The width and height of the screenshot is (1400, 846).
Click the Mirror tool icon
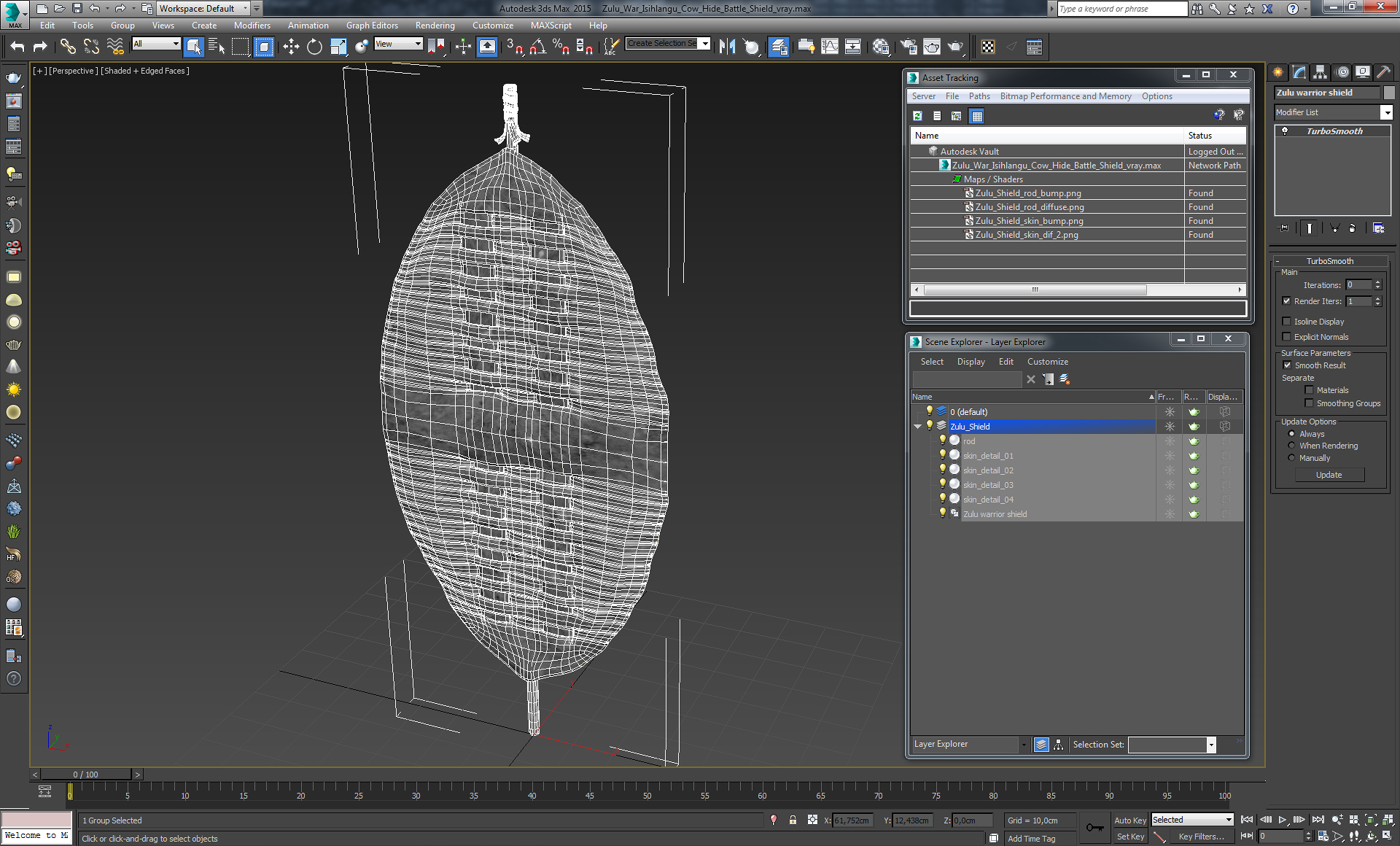tap(727, 47)
